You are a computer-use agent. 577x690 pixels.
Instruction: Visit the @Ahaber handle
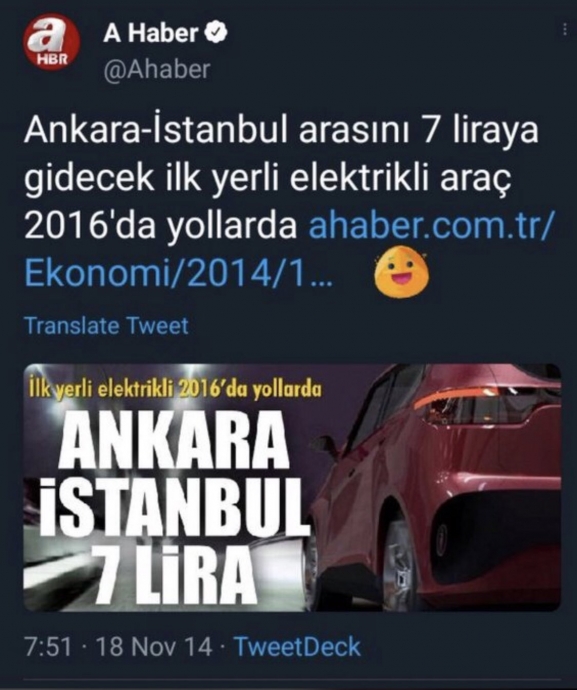pos(157,70)
